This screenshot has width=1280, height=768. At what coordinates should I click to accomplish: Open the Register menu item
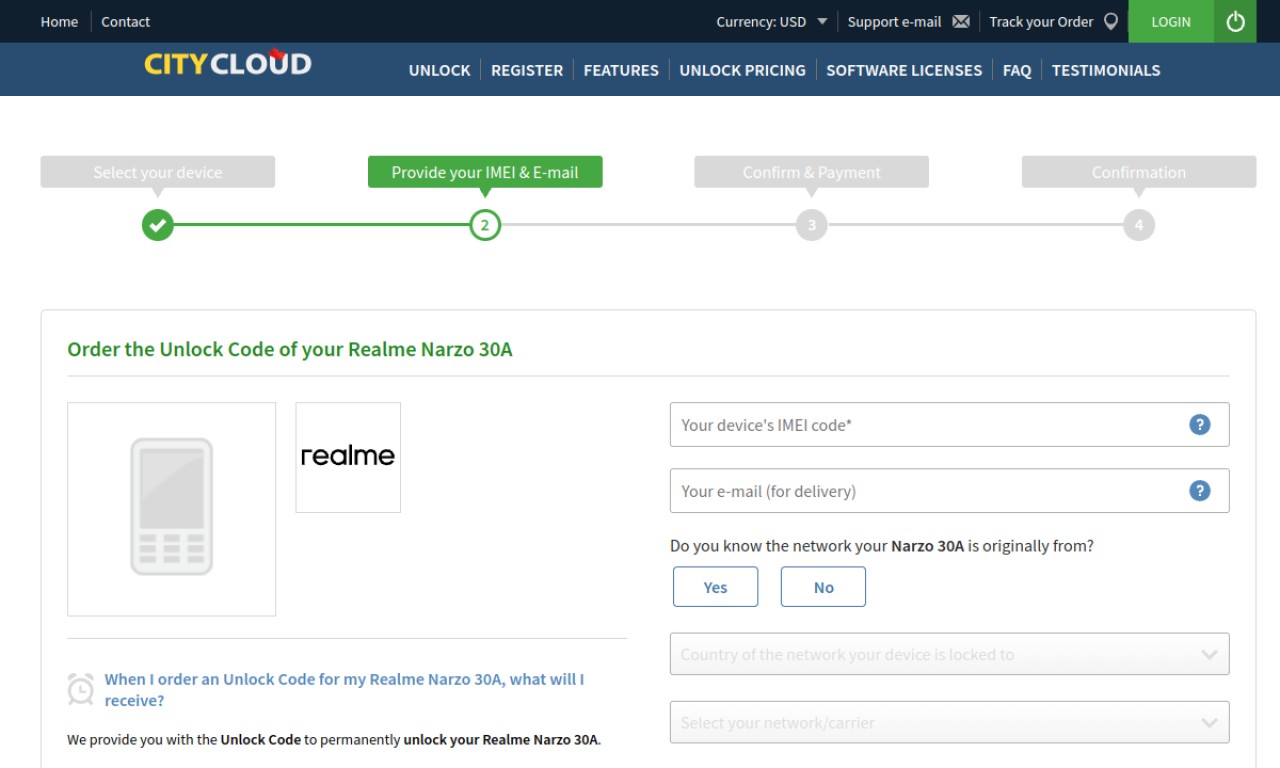pos(527,70)
